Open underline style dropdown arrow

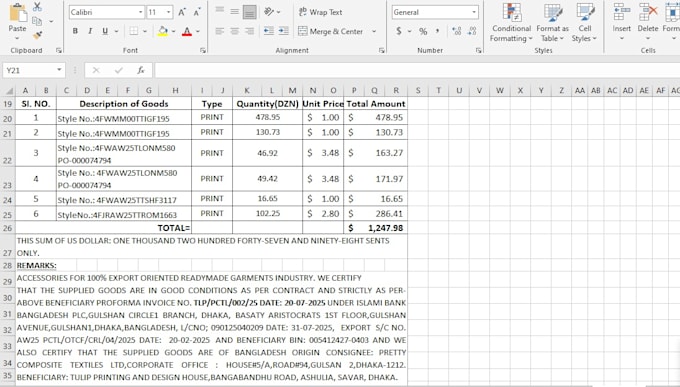pyautogui.click(x=116, y=31)
